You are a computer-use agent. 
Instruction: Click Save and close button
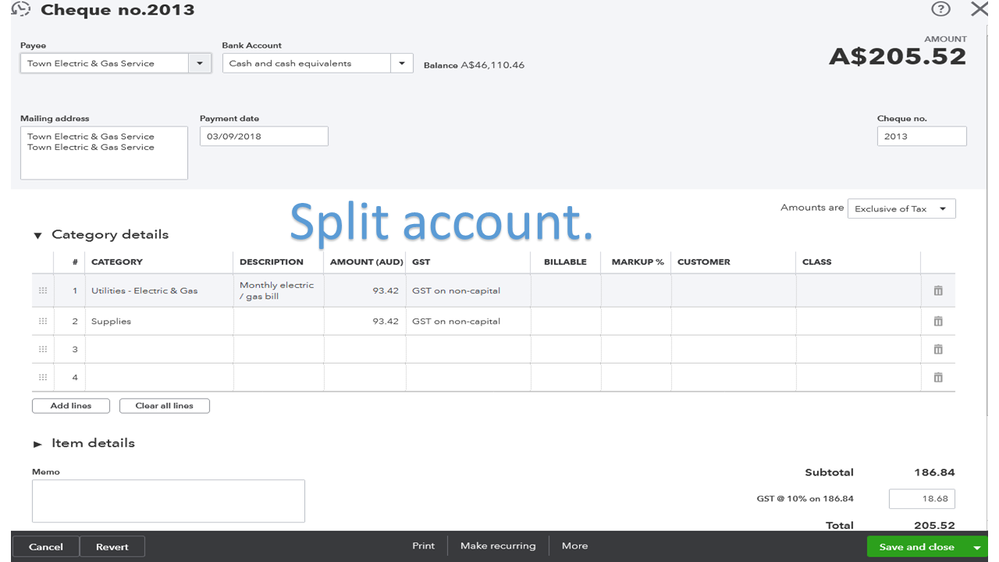pos(916,547)
